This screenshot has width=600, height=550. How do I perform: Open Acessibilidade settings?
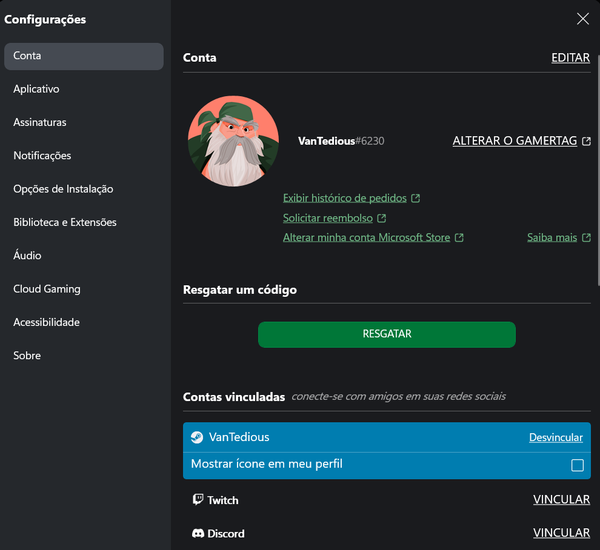pos(46,322)
